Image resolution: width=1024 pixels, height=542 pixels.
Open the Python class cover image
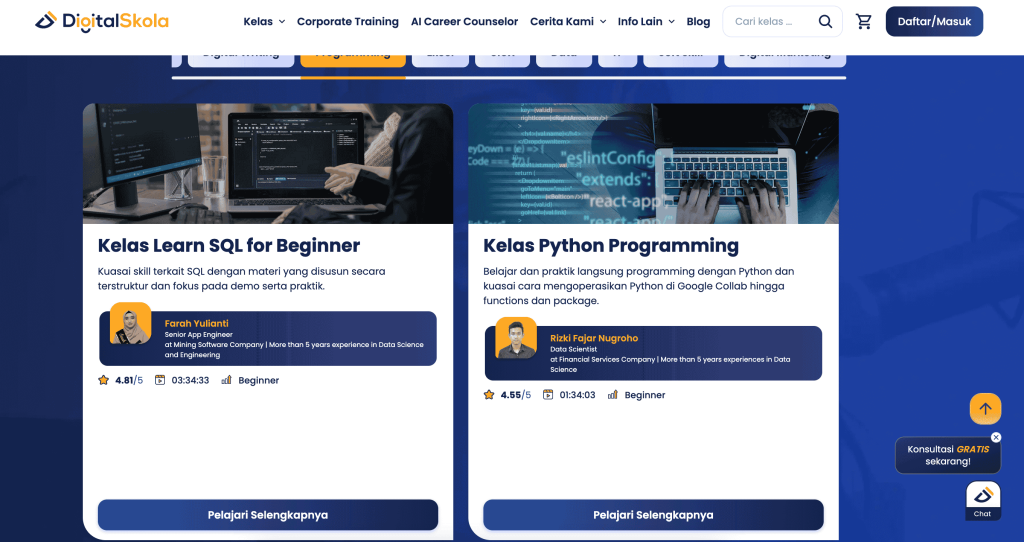click(x=653, y=163)
